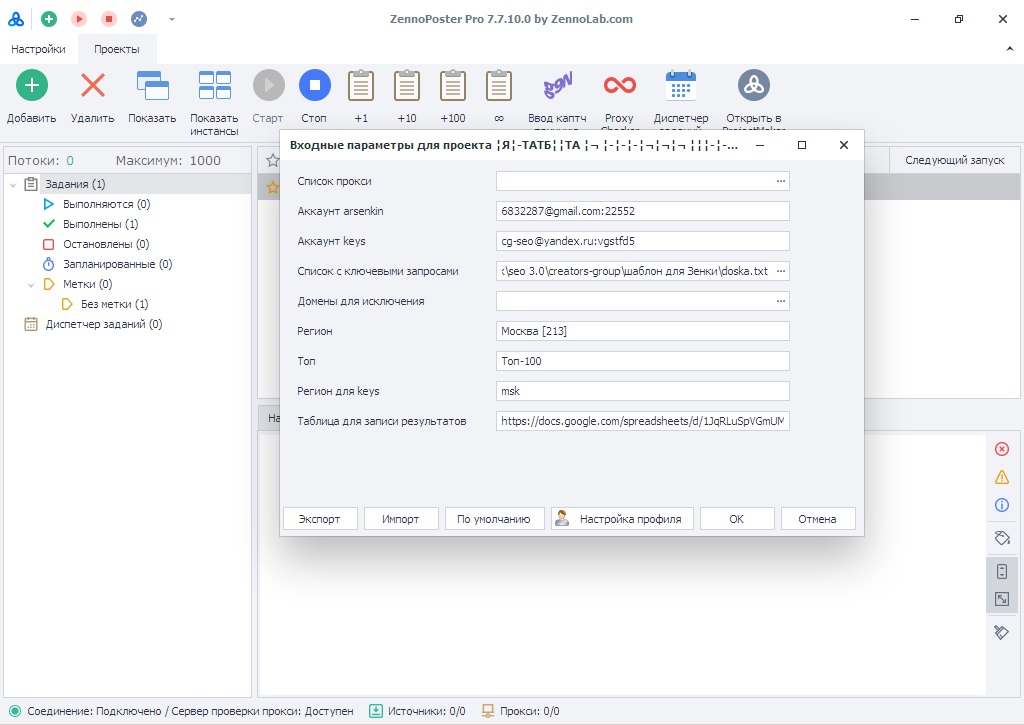Select Остановлены (0) in tree

[106, 244]
